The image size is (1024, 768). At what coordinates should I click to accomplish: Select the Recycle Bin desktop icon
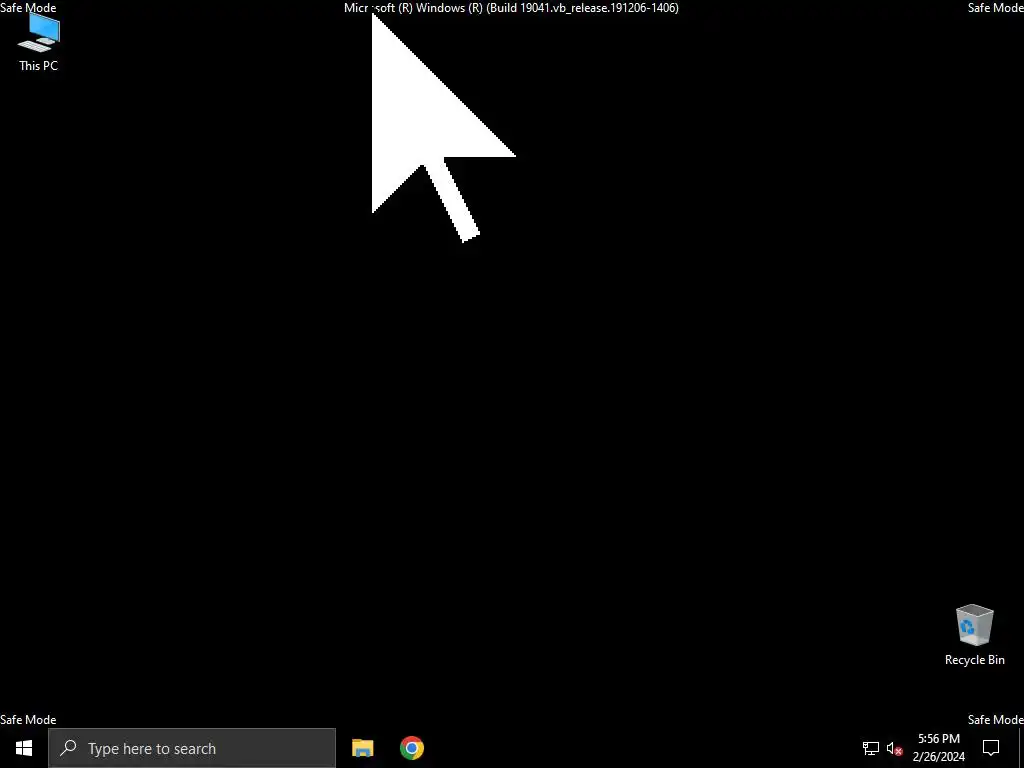coord(974,635)
